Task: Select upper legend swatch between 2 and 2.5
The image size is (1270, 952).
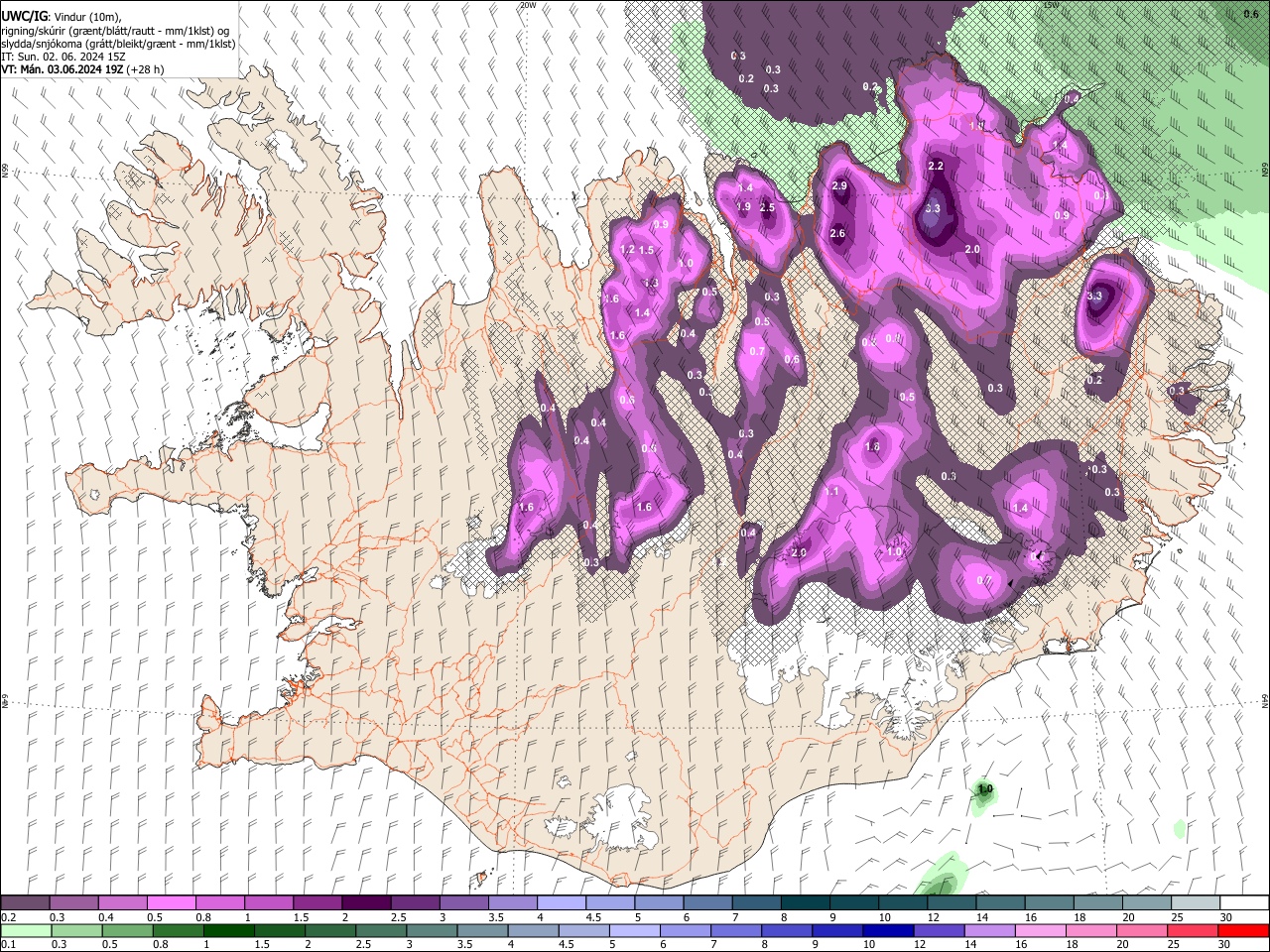Action: 366,902
